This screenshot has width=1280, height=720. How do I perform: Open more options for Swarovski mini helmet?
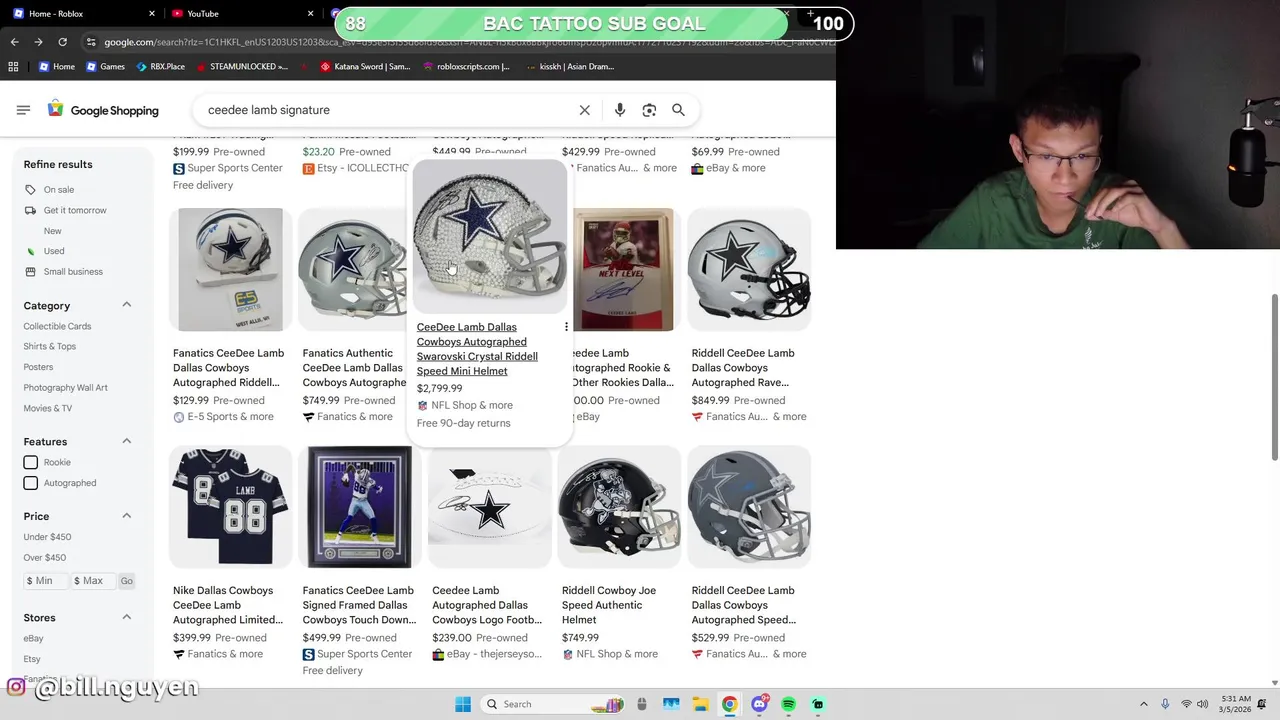(566, 327)
